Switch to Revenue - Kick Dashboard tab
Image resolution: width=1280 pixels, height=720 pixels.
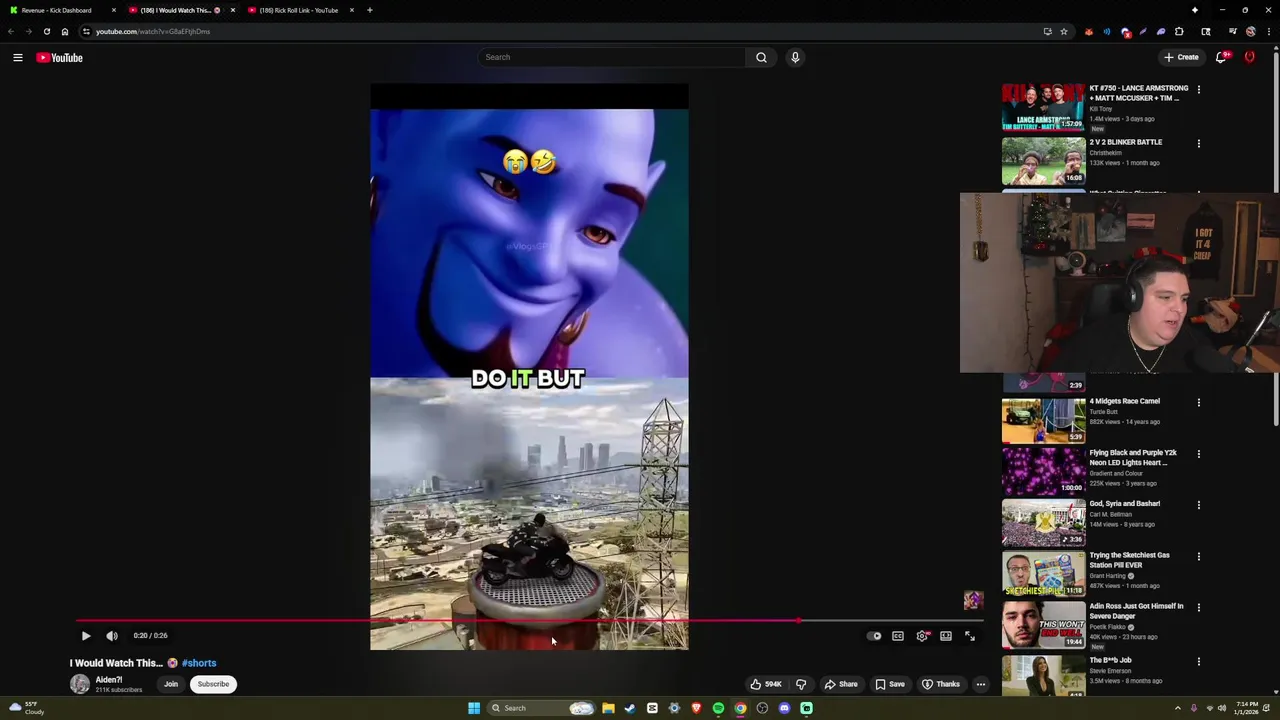[x=63, y=10]
